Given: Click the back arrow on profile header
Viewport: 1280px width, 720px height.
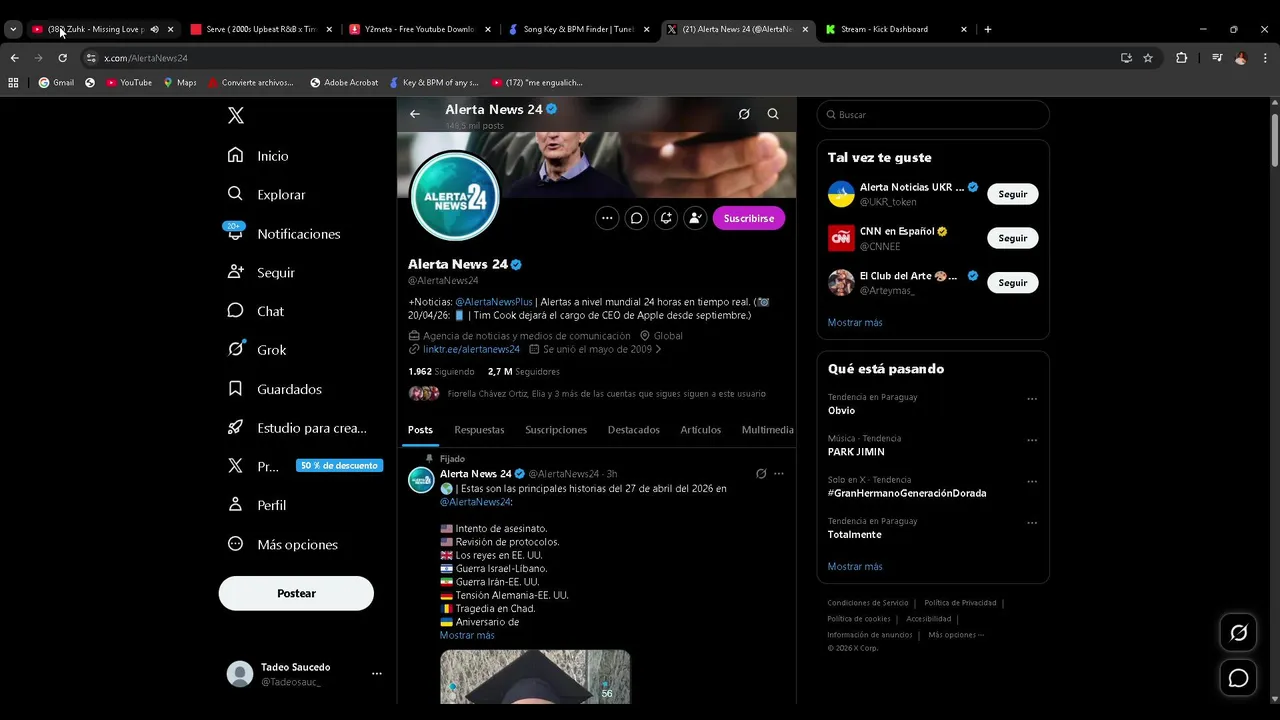Looking at the screenshot, I should (x=415, y=114).
